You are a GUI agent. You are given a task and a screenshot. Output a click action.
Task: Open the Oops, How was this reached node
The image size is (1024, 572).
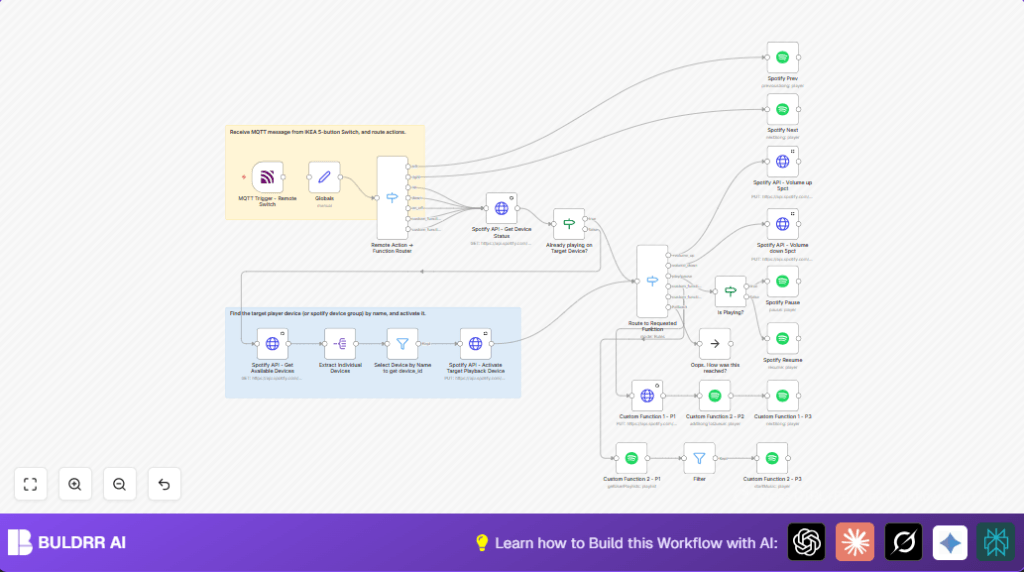click(715, 343)
